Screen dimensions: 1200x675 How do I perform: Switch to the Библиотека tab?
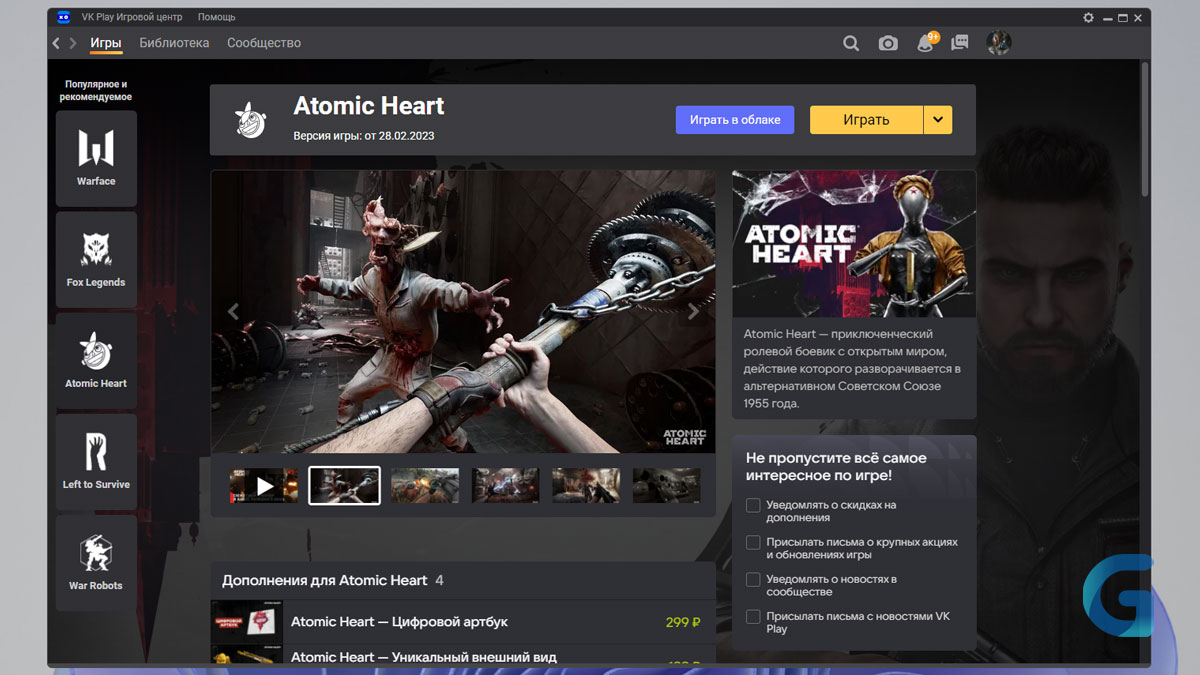(174, 43)
